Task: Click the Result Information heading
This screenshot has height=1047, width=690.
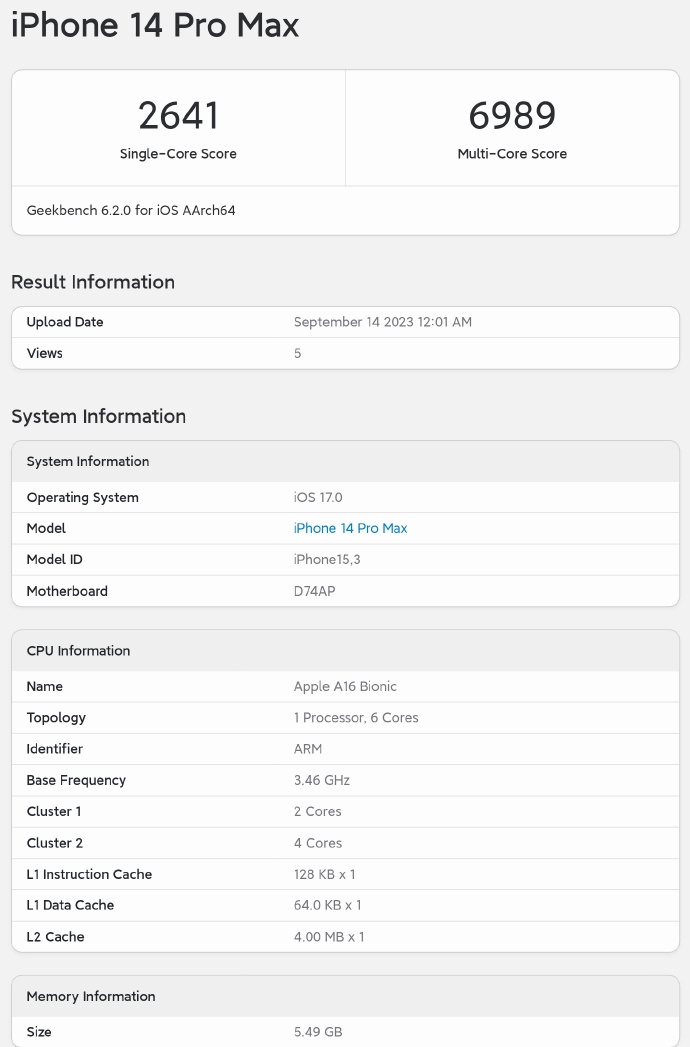Action: click(x=93, y=282)
